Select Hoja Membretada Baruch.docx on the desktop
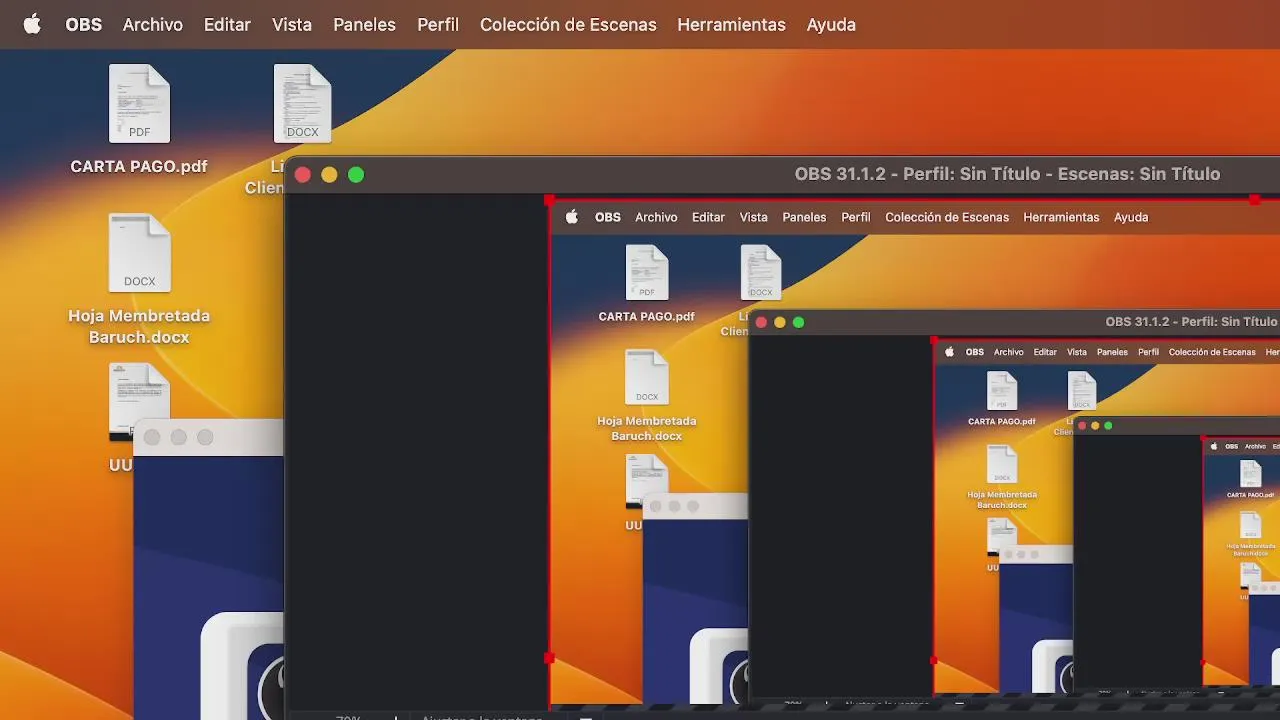This screenshot has width=1280, height=720. 139,280
